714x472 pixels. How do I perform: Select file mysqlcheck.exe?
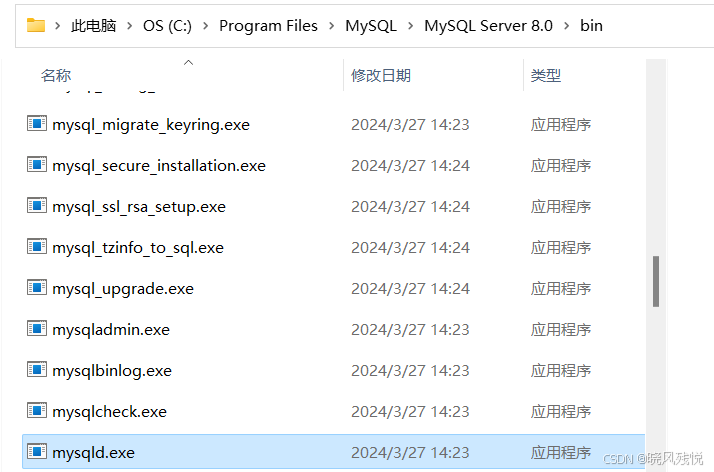pos(109,411)
